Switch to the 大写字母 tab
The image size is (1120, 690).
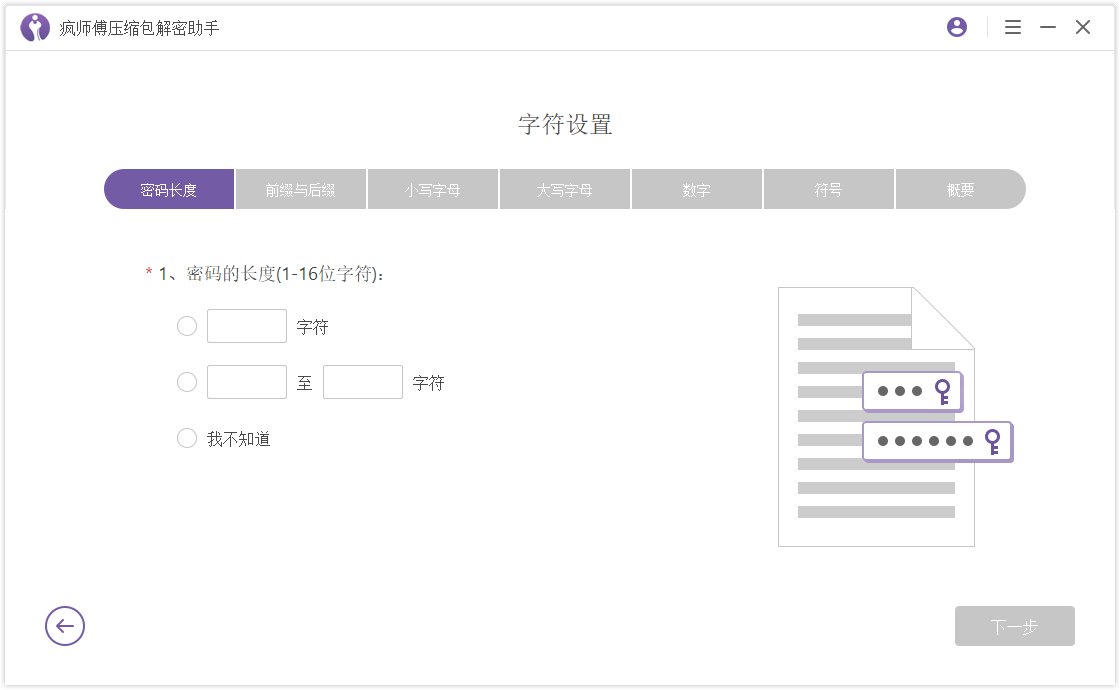point(564,188)
